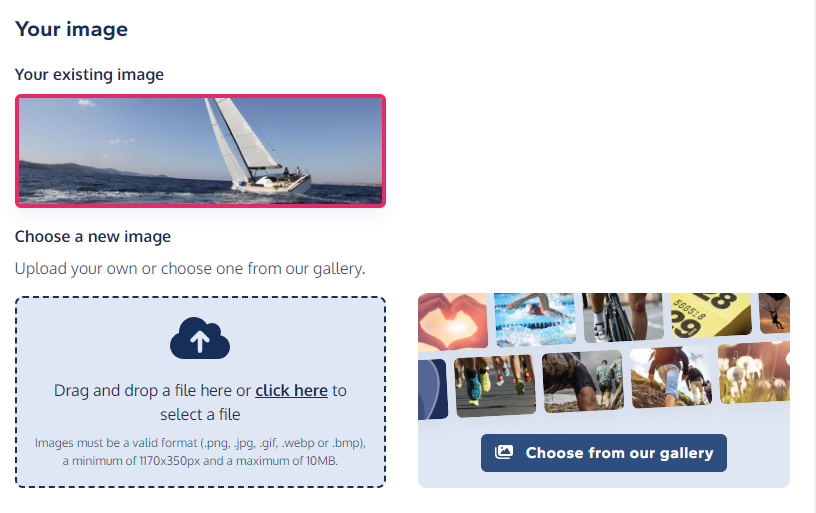The height and width of the screenshot is (513, 816).
Task: Pick the heart hands gallery photo
Action: pos(453,321)
